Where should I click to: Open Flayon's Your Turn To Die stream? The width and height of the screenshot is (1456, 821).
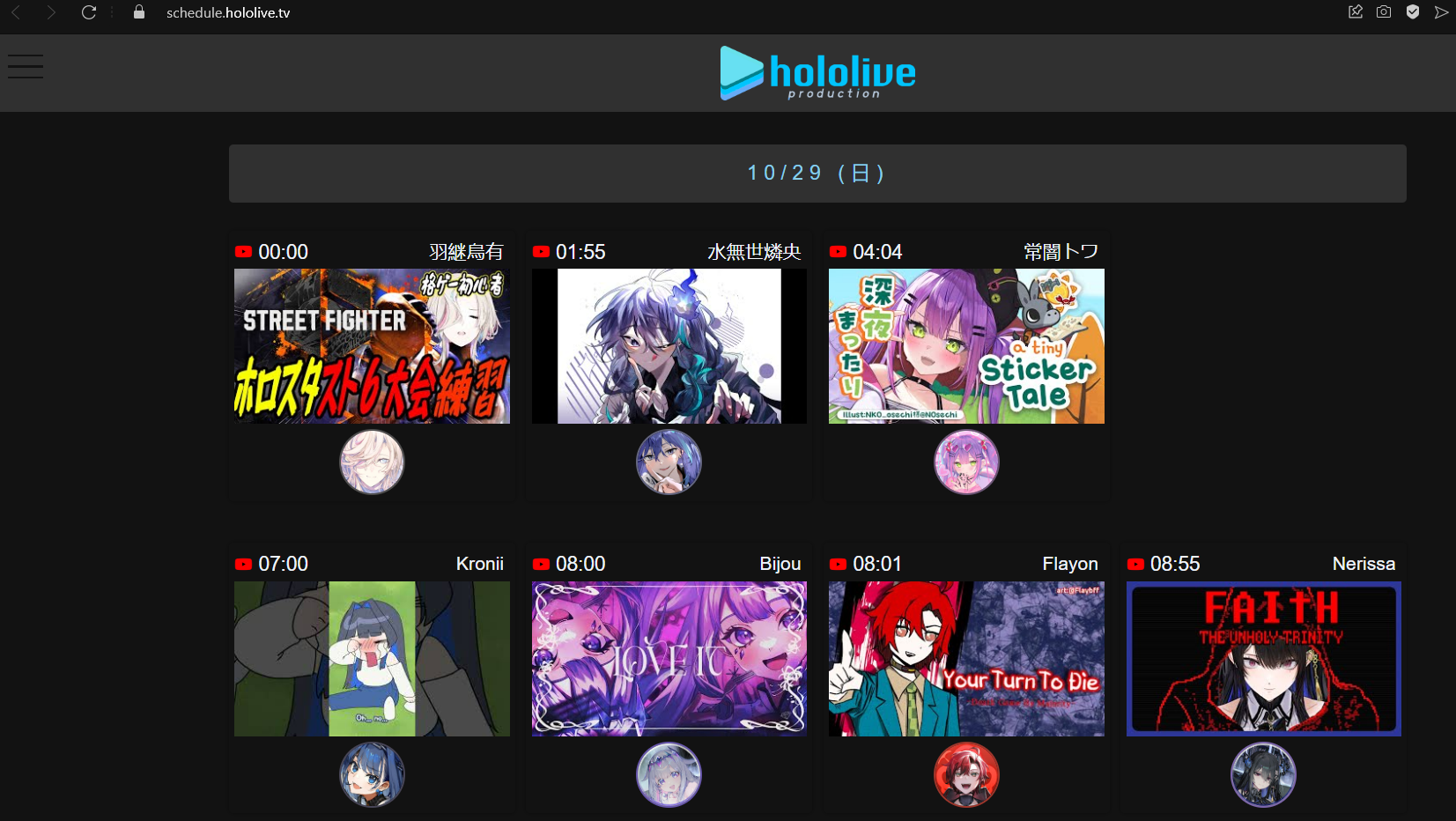(966, 659)
